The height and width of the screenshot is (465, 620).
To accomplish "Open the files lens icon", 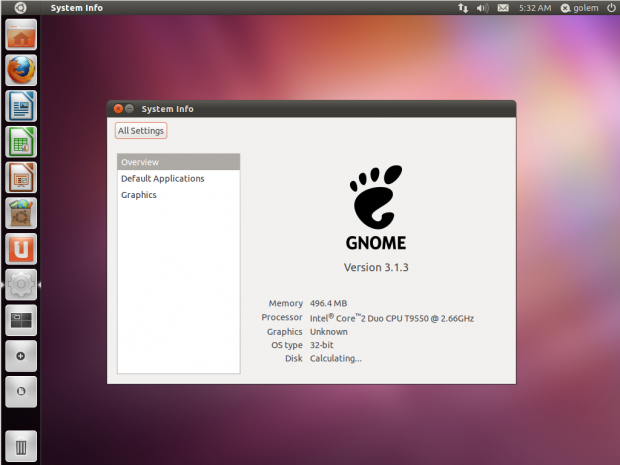I will tap(21, 391).
